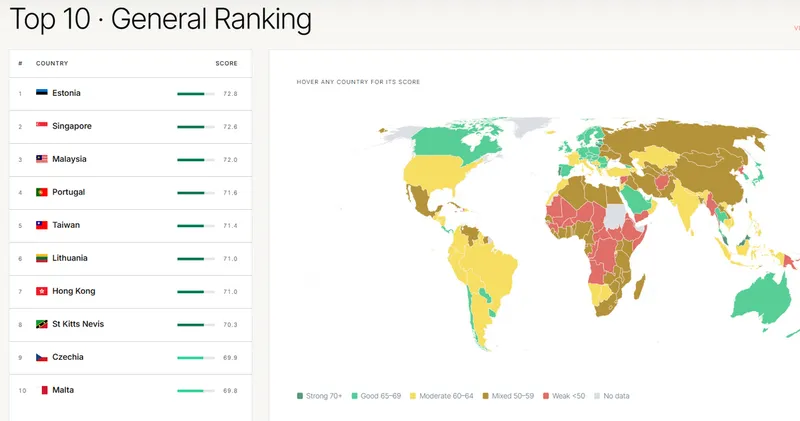Image resolution: width=800 pixels, height=421 pixels.
Task: Click score 72.8 for Estonia
Action: coord(230,94)
